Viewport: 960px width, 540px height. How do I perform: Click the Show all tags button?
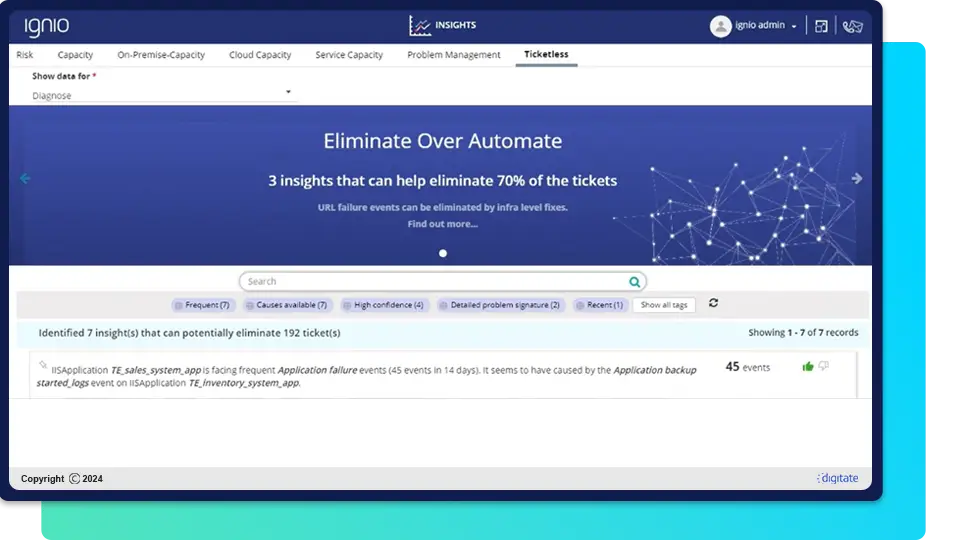click(664, 305)
